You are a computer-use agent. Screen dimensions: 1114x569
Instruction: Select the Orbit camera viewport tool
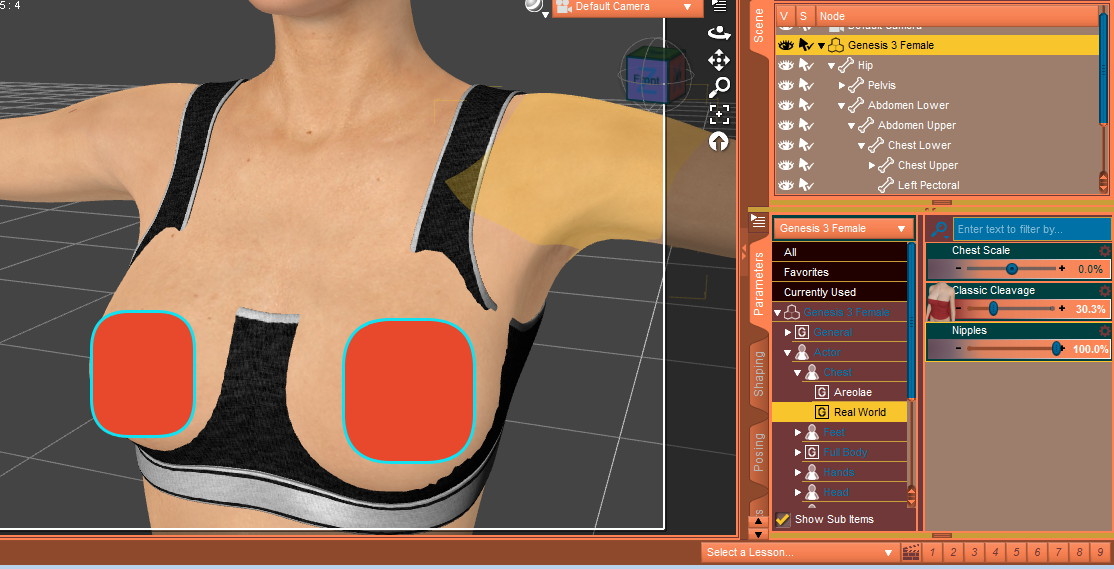(719, 33)
